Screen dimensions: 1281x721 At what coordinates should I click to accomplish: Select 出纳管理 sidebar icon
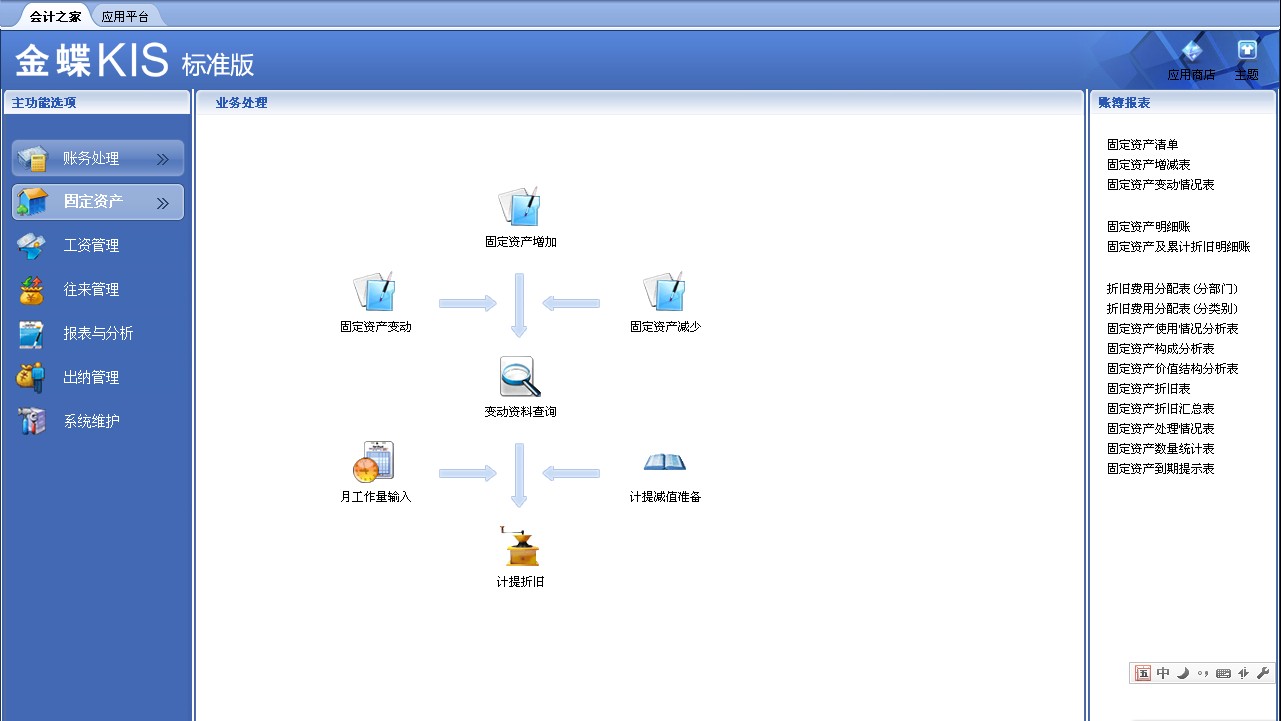pos(31,378)
